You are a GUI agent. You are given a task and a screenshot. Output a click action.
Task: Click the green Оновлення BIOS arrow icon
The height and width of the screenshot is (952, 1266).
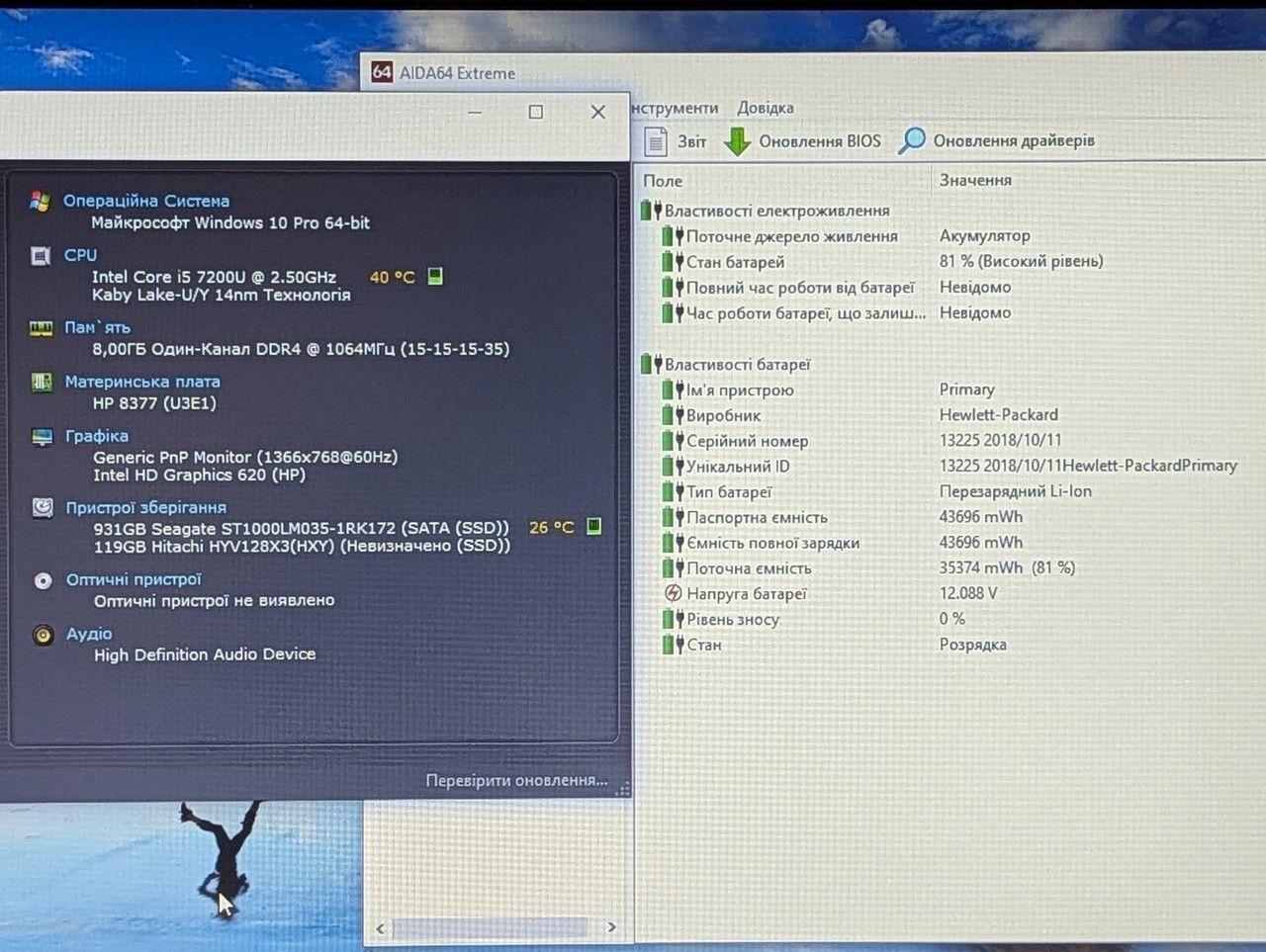pyautogui.click(x=737, y=141)
